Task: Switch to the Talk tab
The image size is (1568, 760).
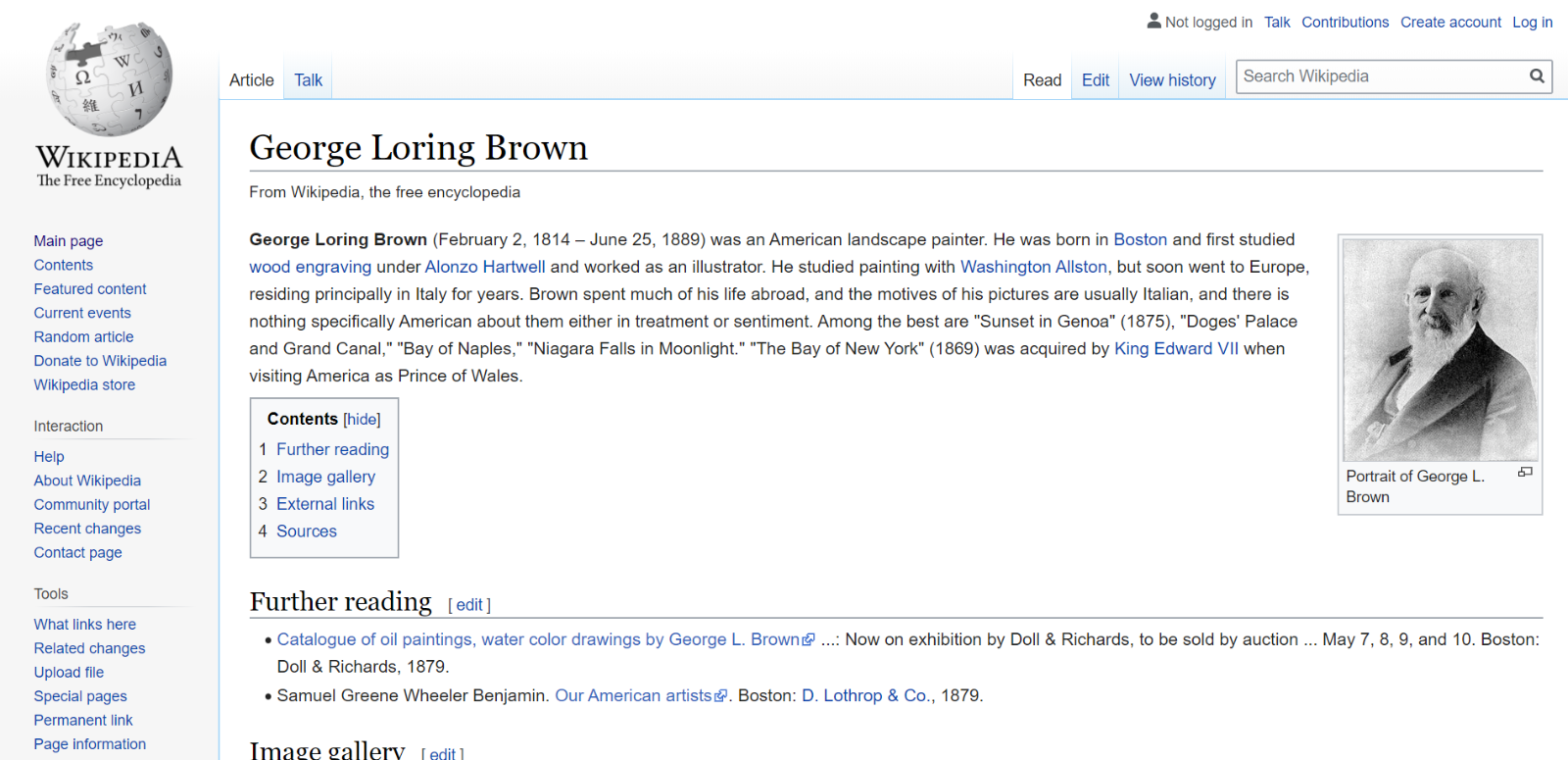Action: point(308,80)
